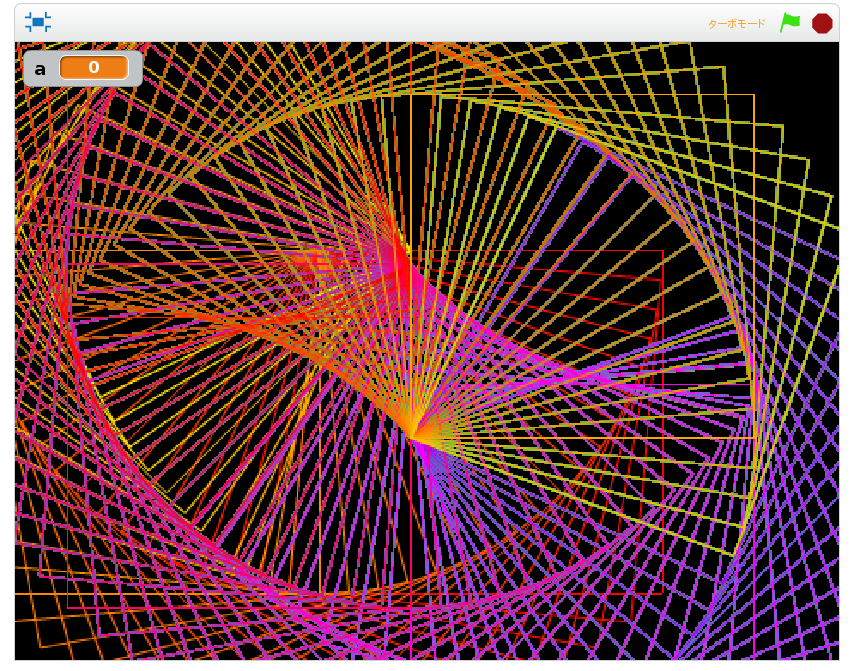The height and width of the screenshot is (671, 852).
Task: Click the orange value box showing 0
Action: pos(93,68)
